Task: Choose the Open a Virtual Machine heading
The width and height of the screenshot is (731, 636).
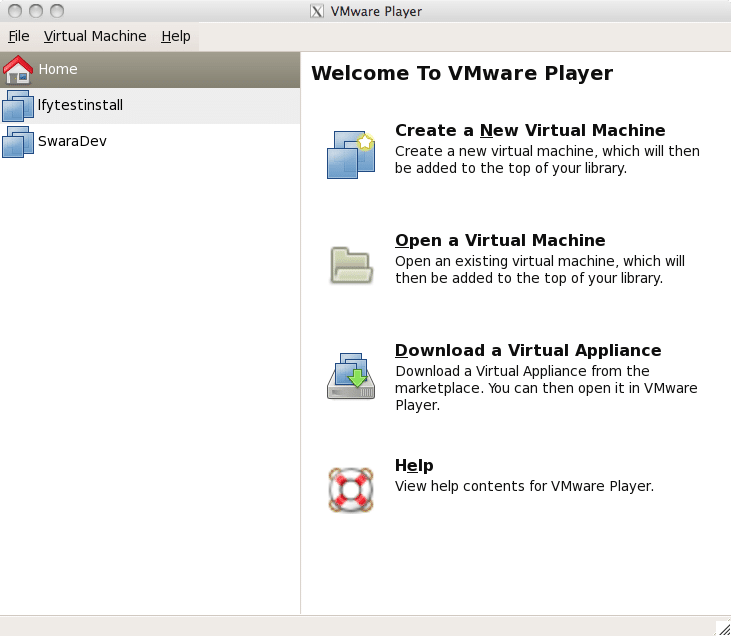Action: [500, 240]
